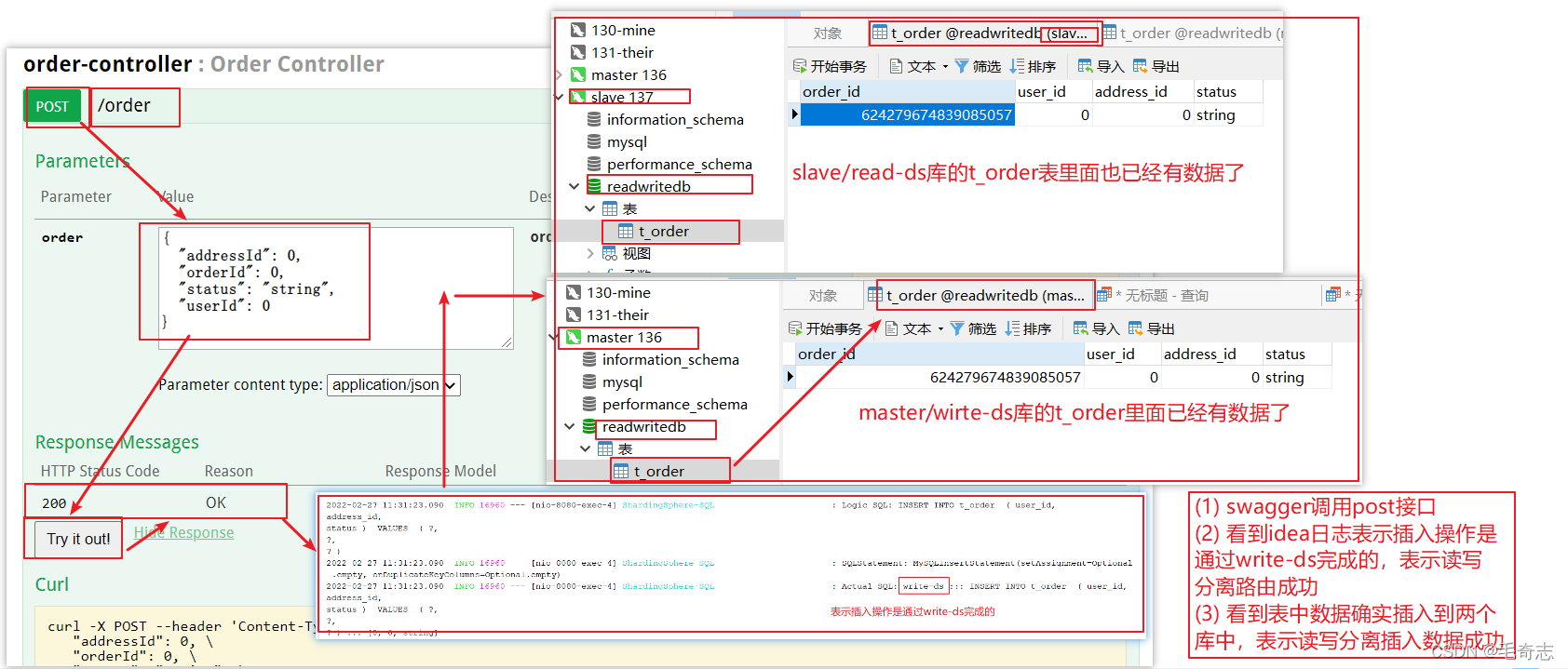The width and height of the screenshot is (1568, 669).
Task: Click order_id column header in slave table
Action: click(908, 91)
